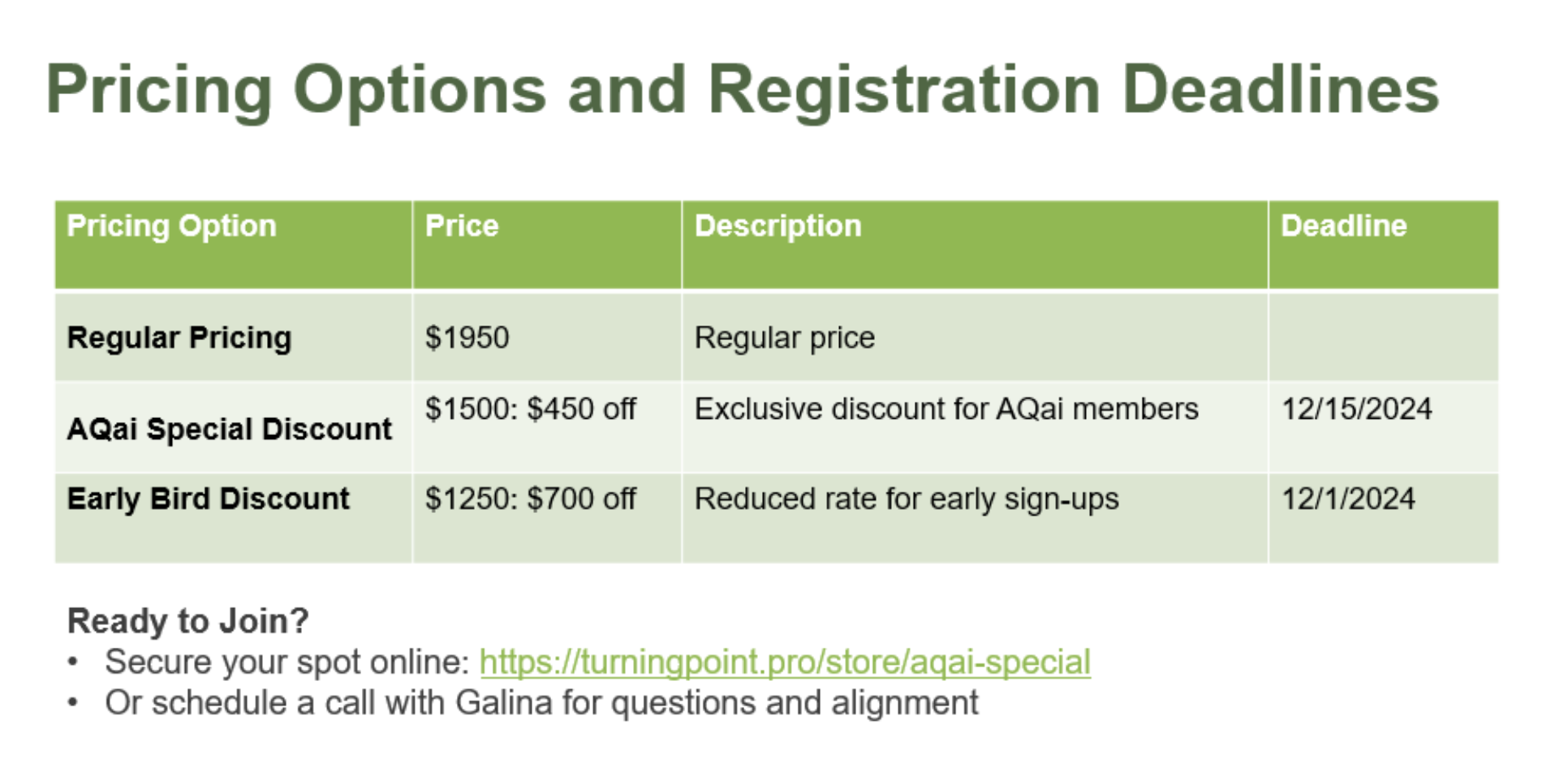Viewport: 1568px width, 776px height.
Task: Select the $1500: $450 off cell
Action: [547, 427]
